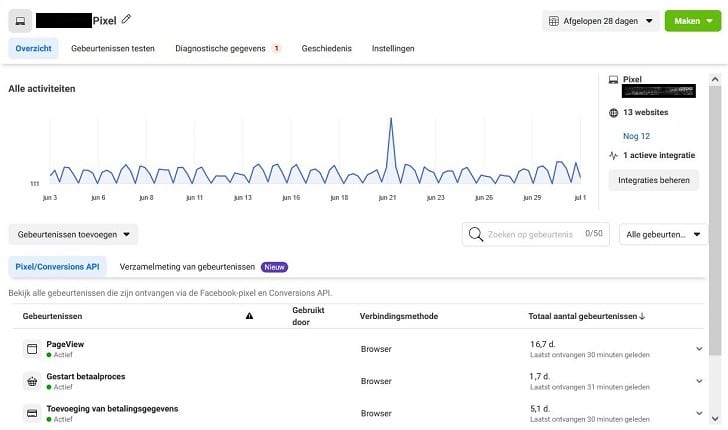Click the vertical scrollbar thumb

point(715,221)
